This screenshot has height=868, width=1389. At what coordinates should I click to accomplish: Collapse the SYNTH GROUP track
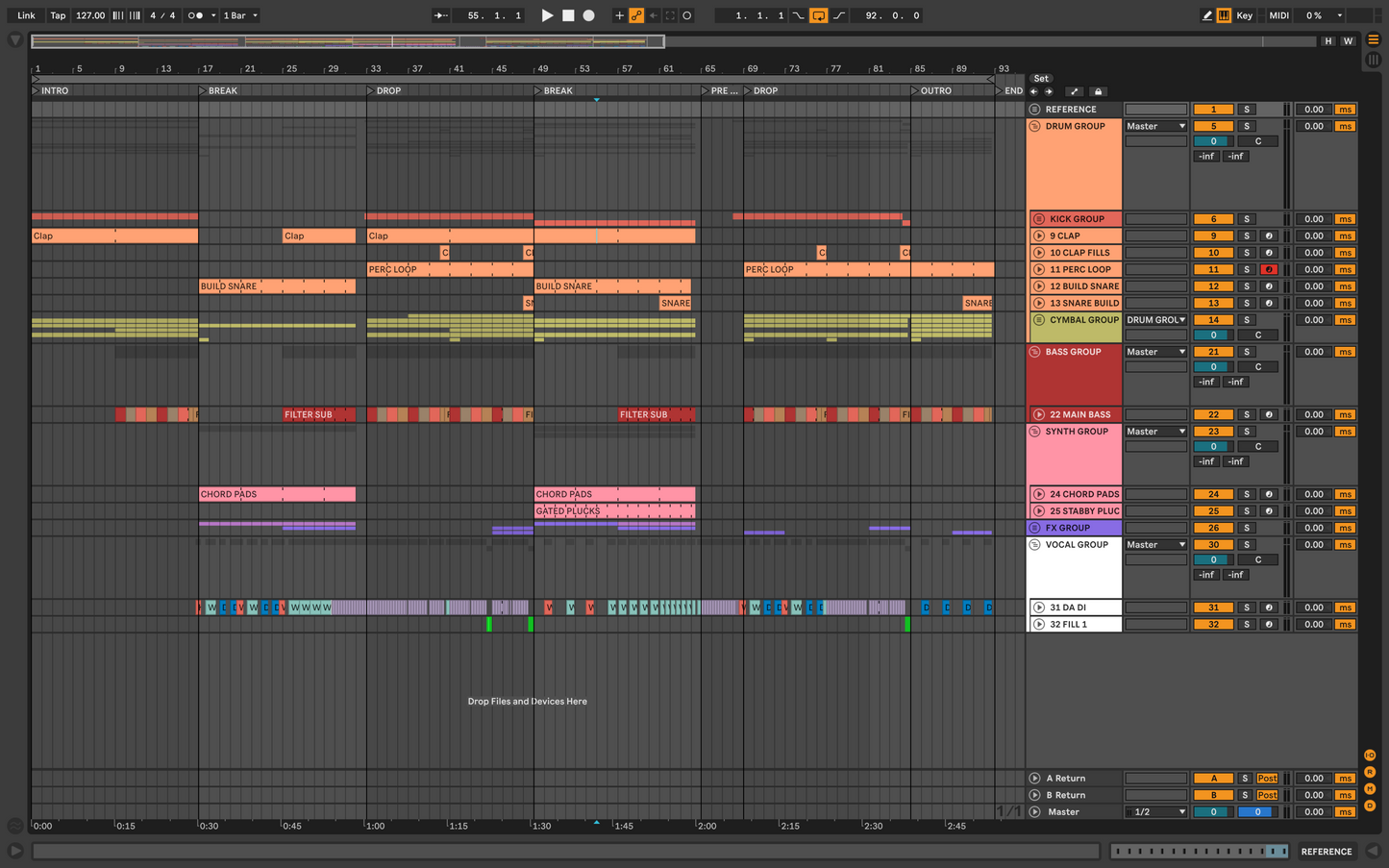coord(1035,432)
